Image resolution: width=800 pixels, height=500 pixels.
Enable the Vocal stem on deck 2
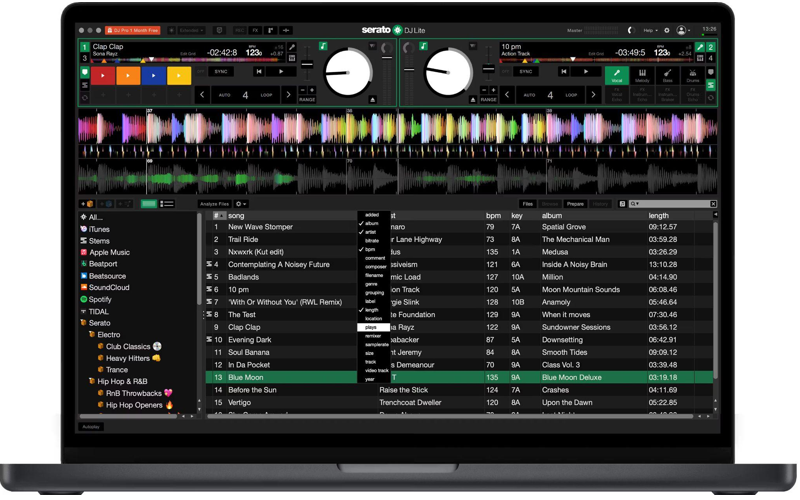tap(617, 76)
